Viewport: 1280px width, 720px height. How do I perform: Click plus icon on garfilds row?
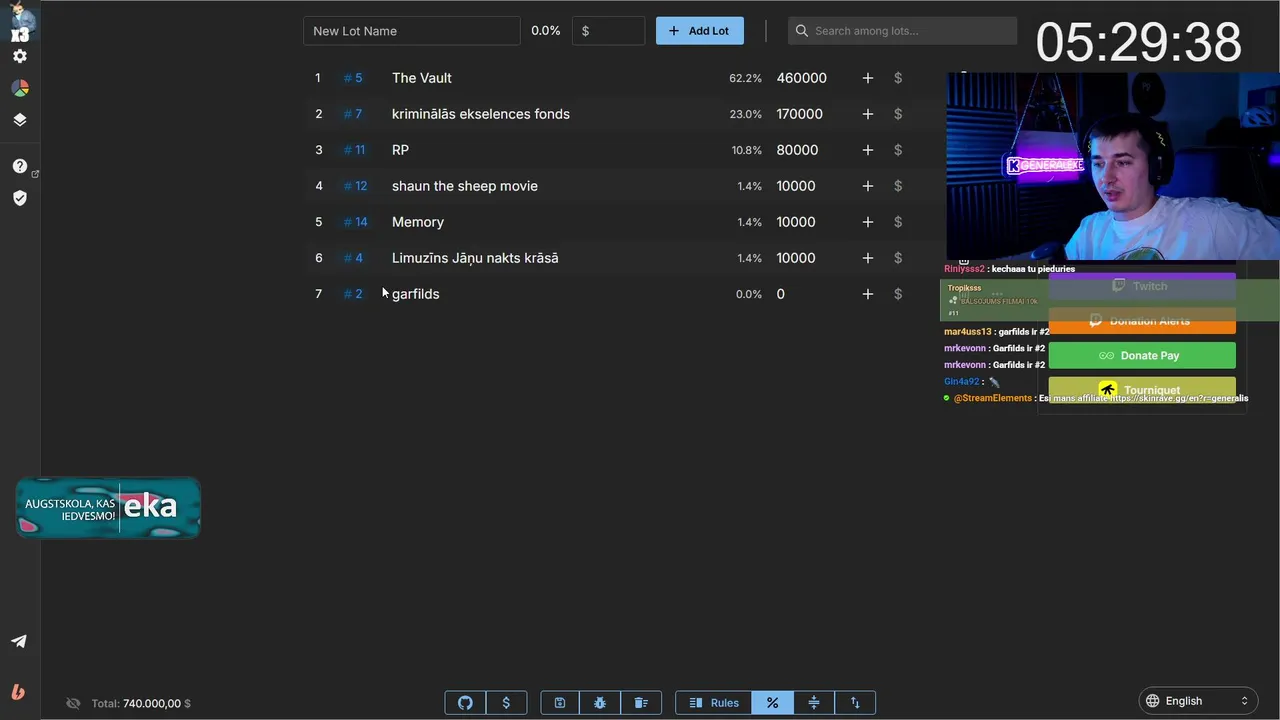pyautogui.click(x=868, y=294)
